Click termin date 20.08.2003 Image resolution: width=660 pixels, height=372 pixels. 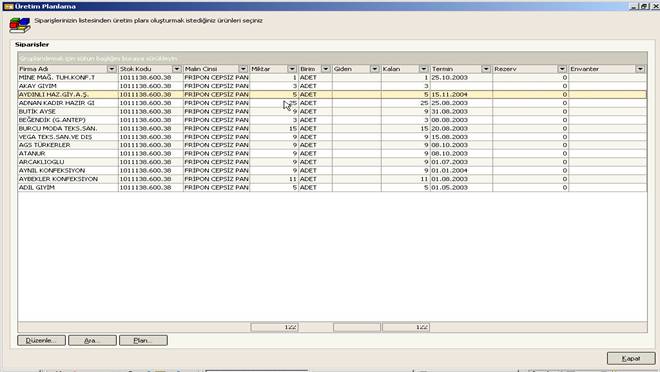click(449, 128)
